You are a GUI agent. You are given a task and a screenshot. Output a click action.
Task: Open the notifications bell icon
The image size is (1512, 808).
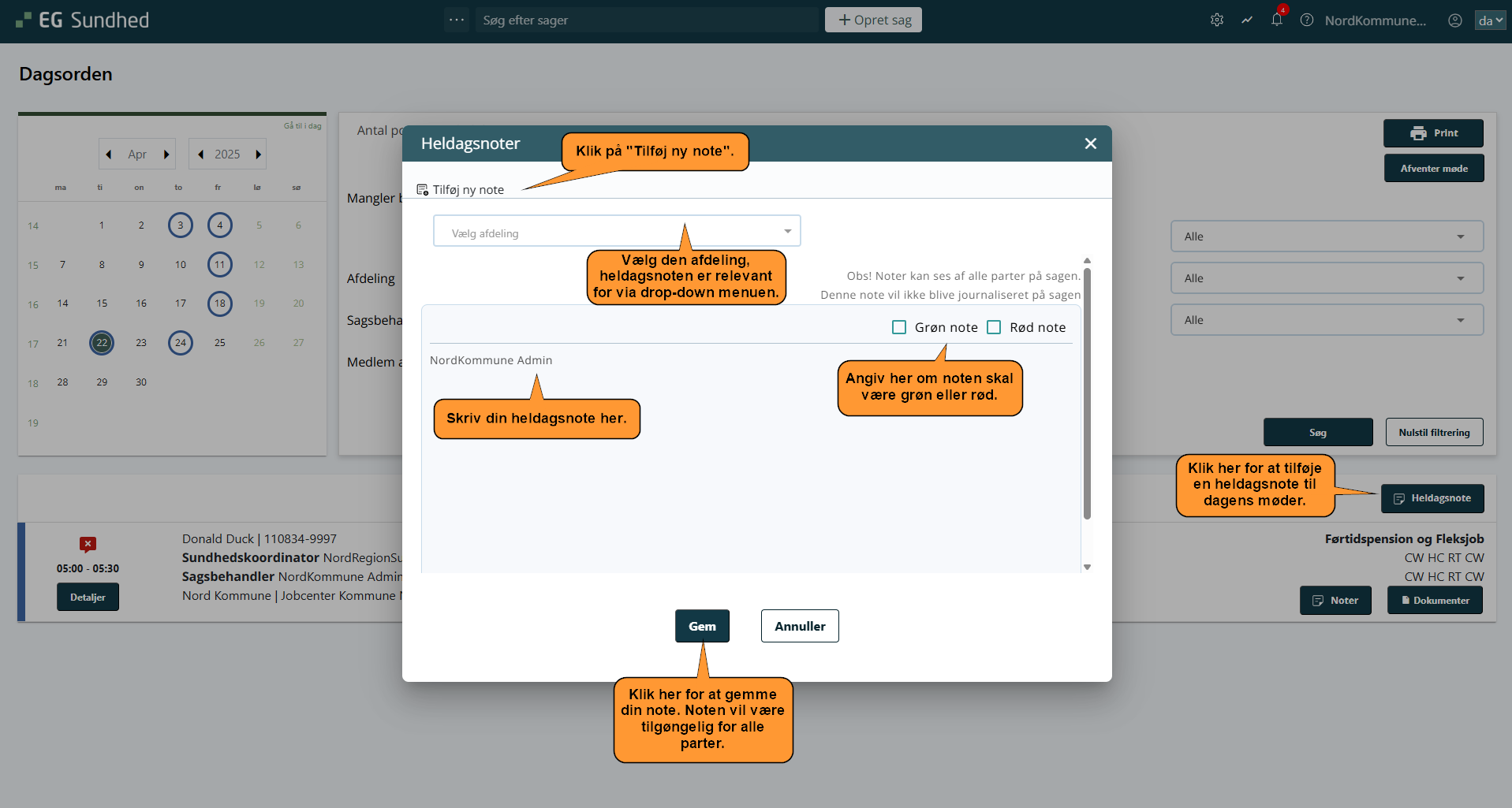tap(1276, 20)
